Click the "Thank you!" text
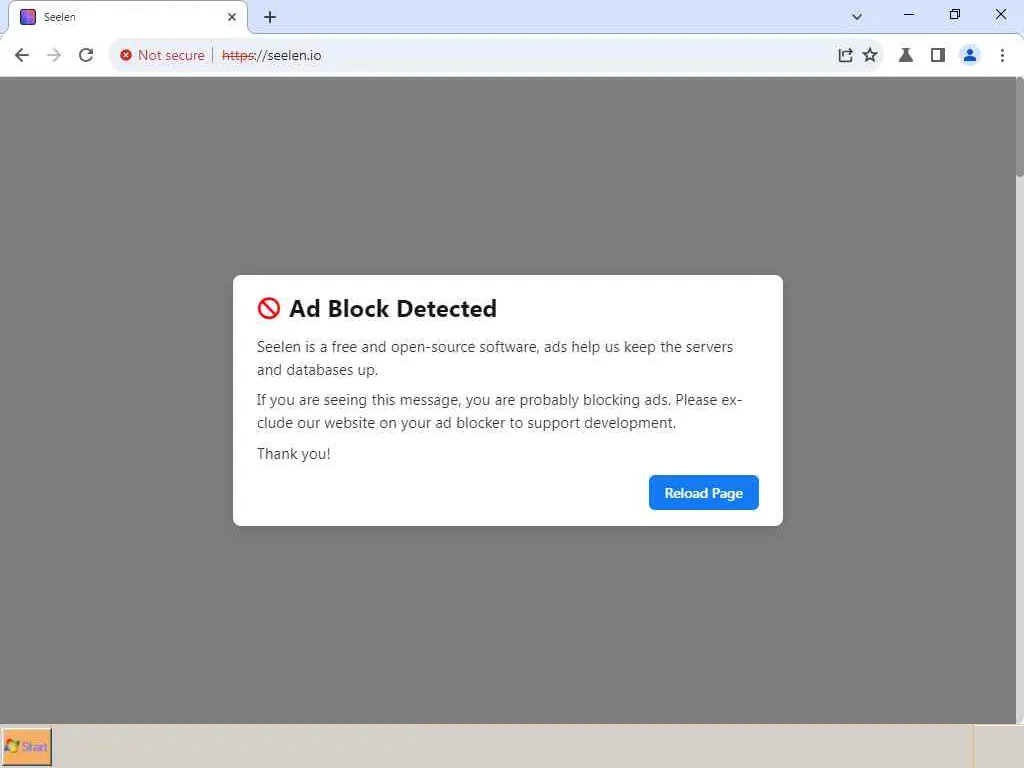The image size is (1024, 768). tap(293, 454)
